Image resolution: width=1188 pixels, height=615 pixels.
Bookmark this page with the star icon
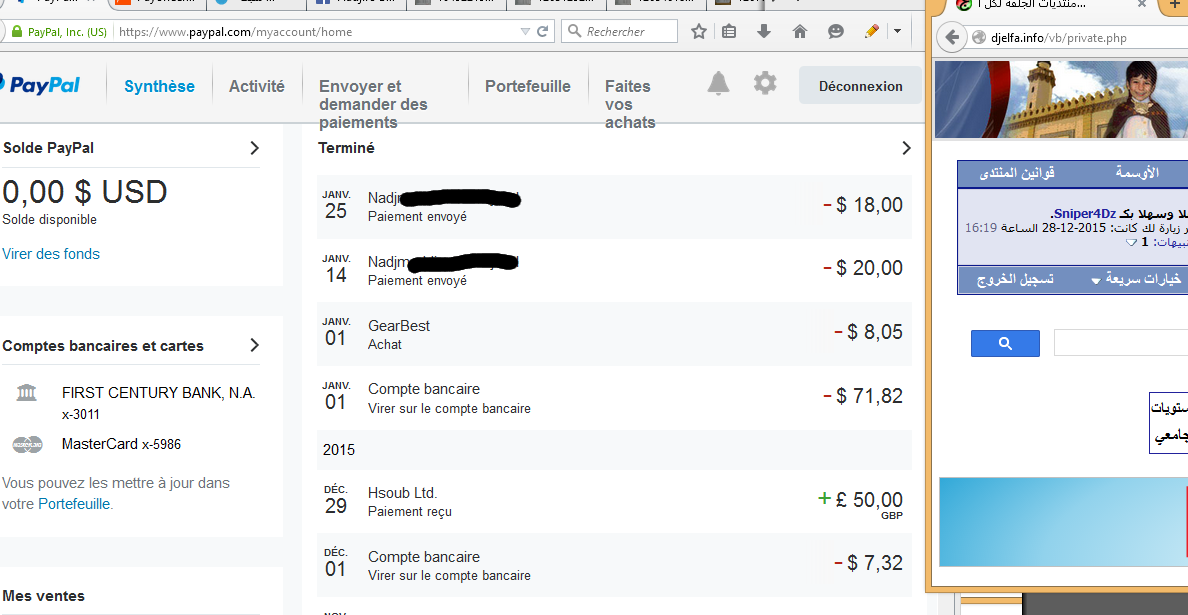(x=699, y=31)
